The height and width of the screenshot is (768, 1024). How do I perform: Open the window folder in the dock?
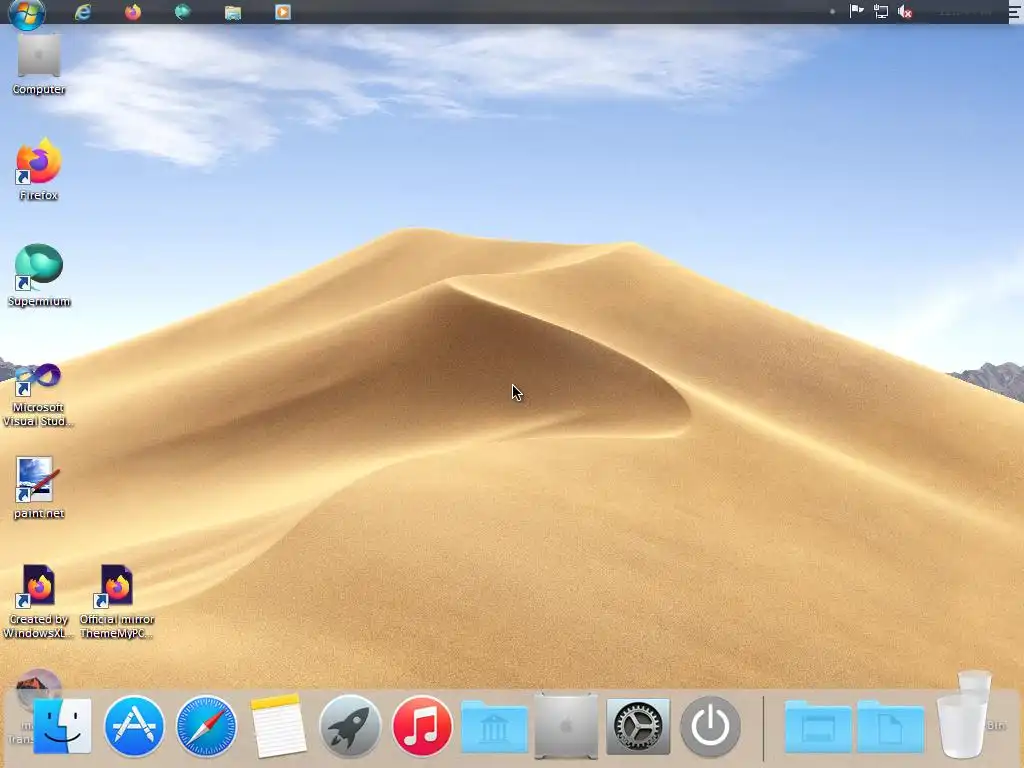pos(818,728)
